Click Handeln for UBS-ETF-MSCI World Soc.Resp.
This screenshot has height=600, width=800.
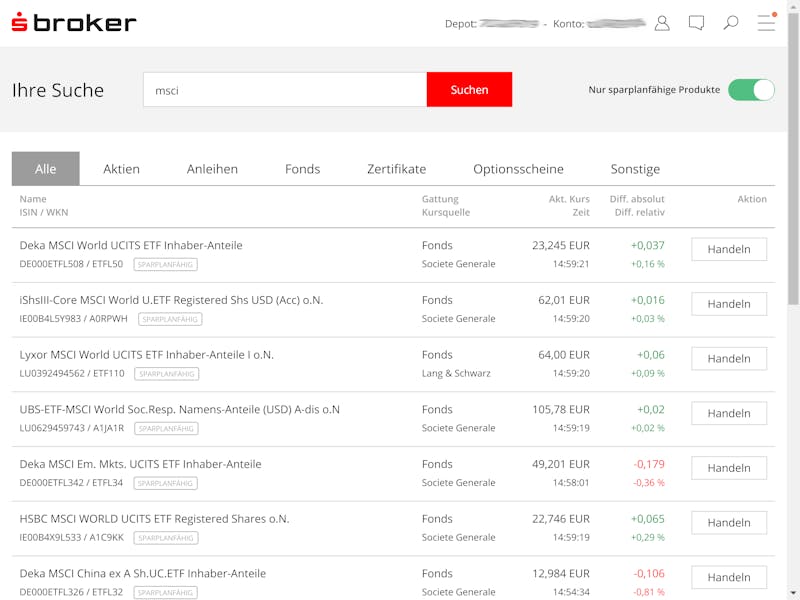pos(729,413)
